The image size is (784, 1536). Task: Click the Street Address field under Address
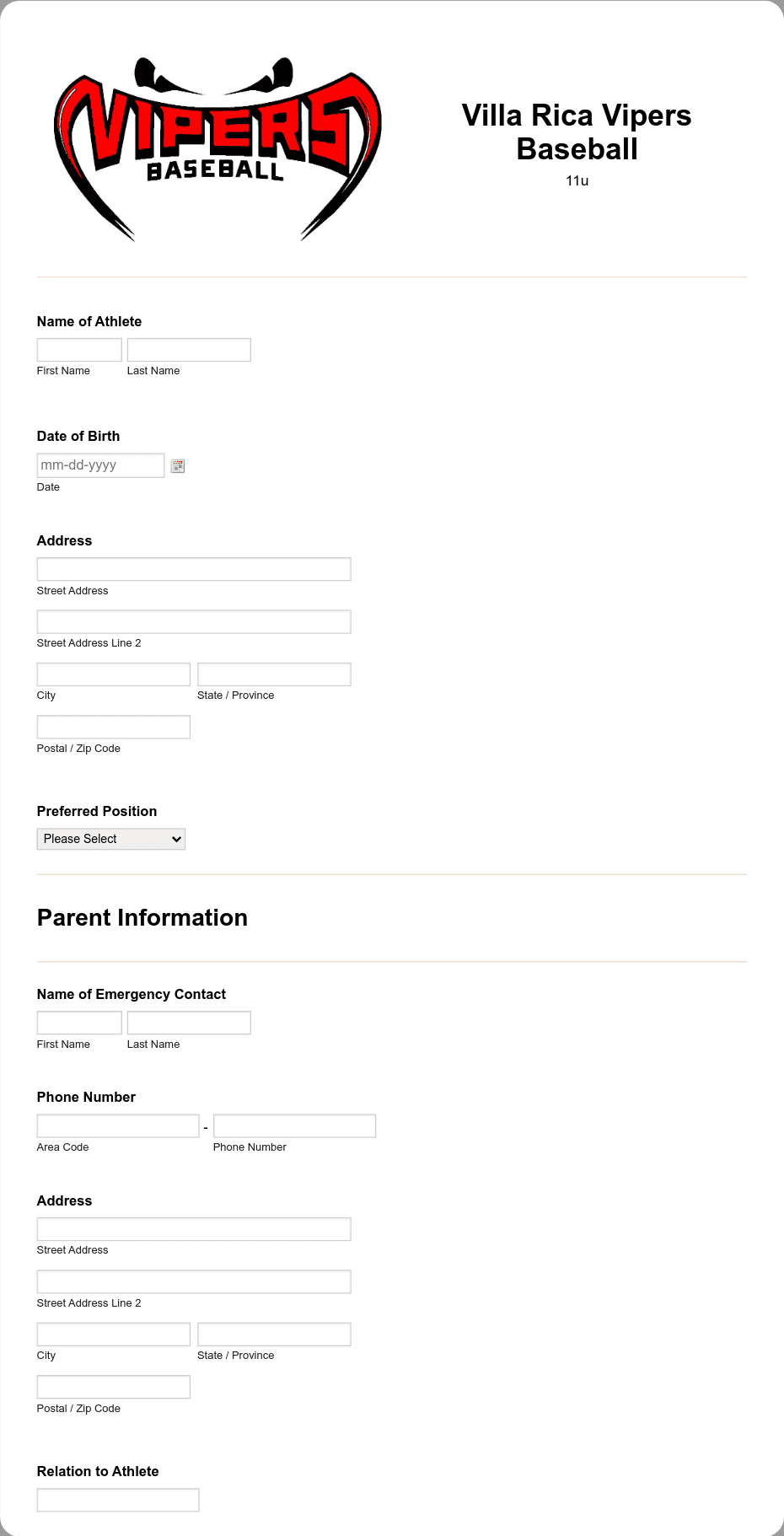click(x=193, y=569)
